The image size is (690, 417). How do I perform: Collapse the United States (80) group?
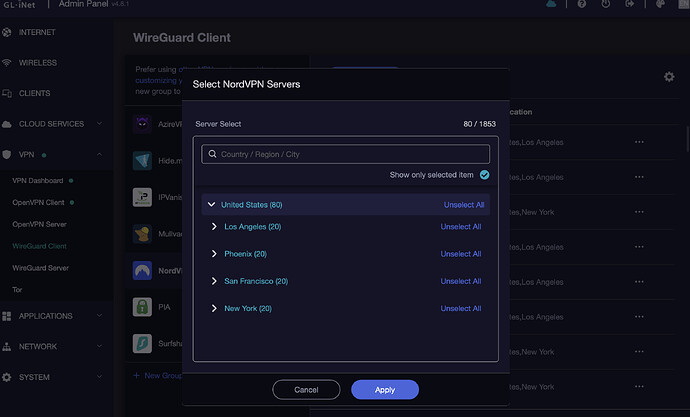(x=211, y=204)
